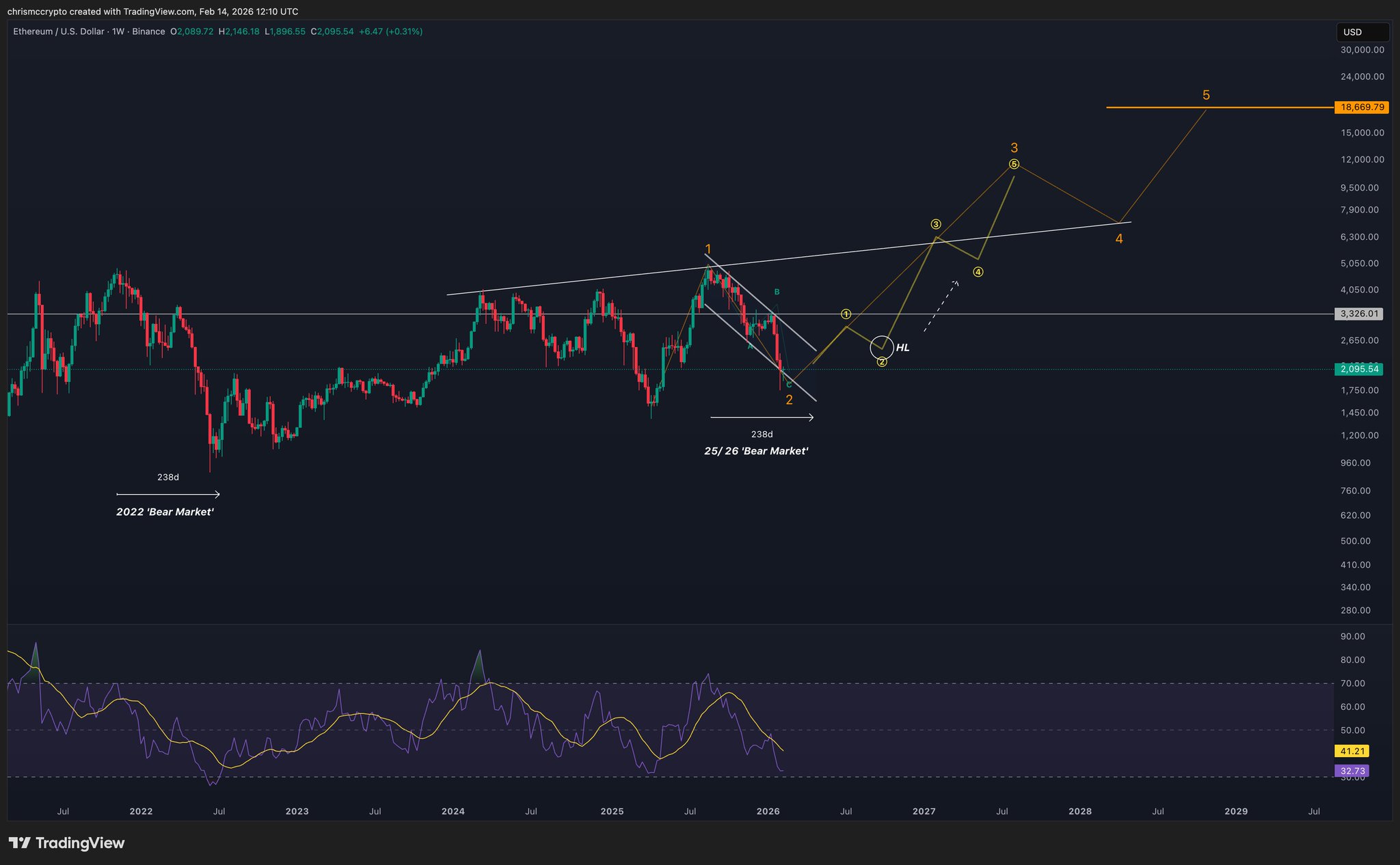Click the TradingView logo
This screenshot has height=865, width=1400.
coord(66,842)
